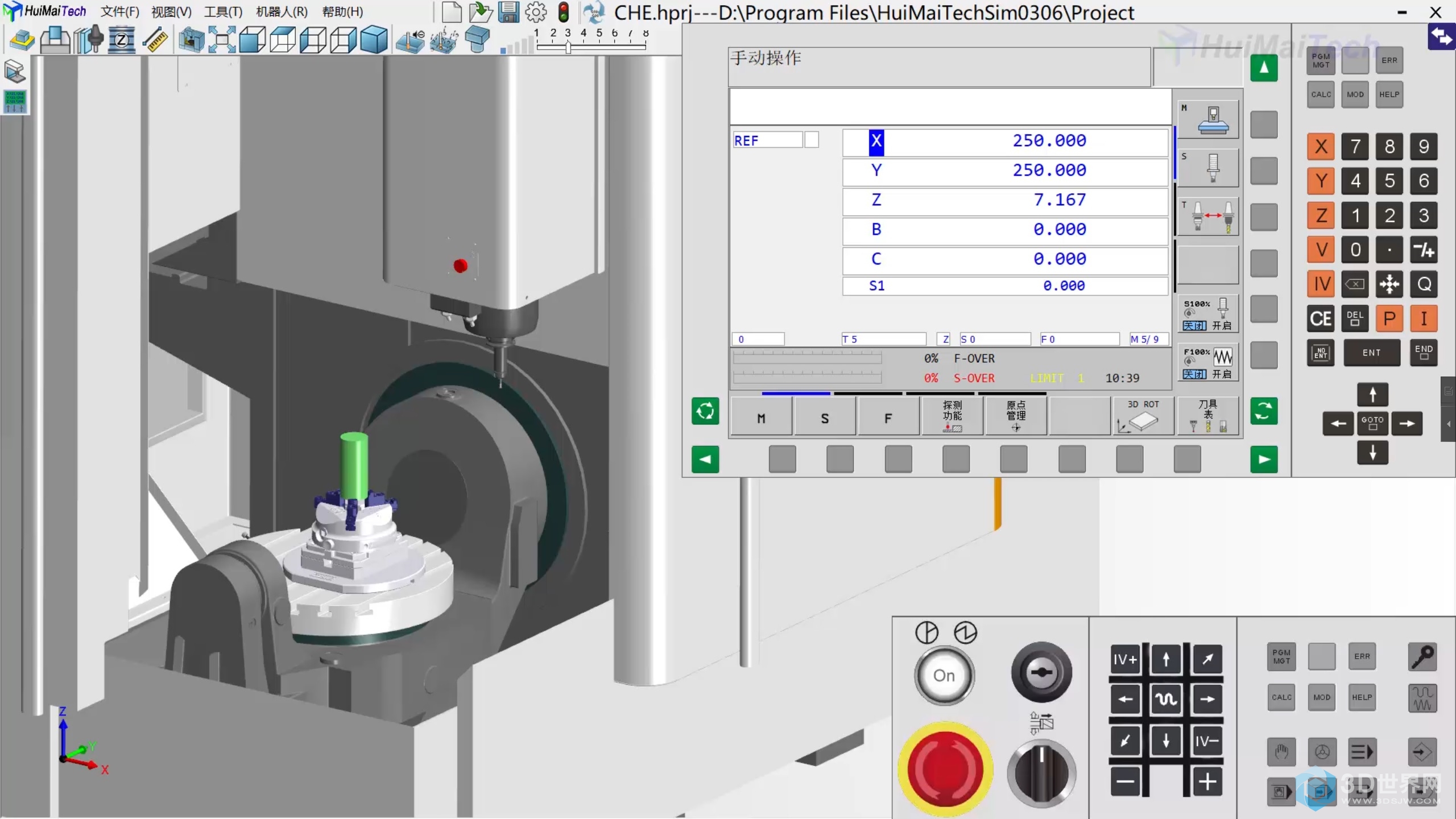
Task: Click the feed override rotary knob
Action: point(1041,772)
